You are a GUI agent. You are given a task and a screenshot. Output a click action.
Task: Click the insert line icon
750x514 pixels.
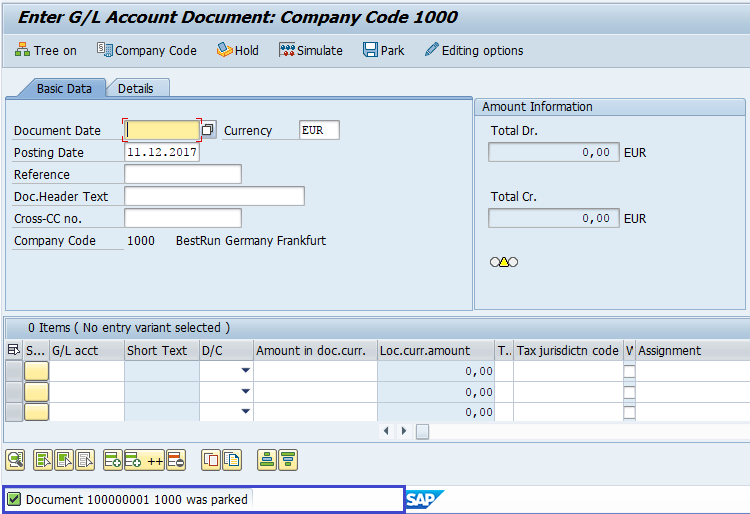112,460
